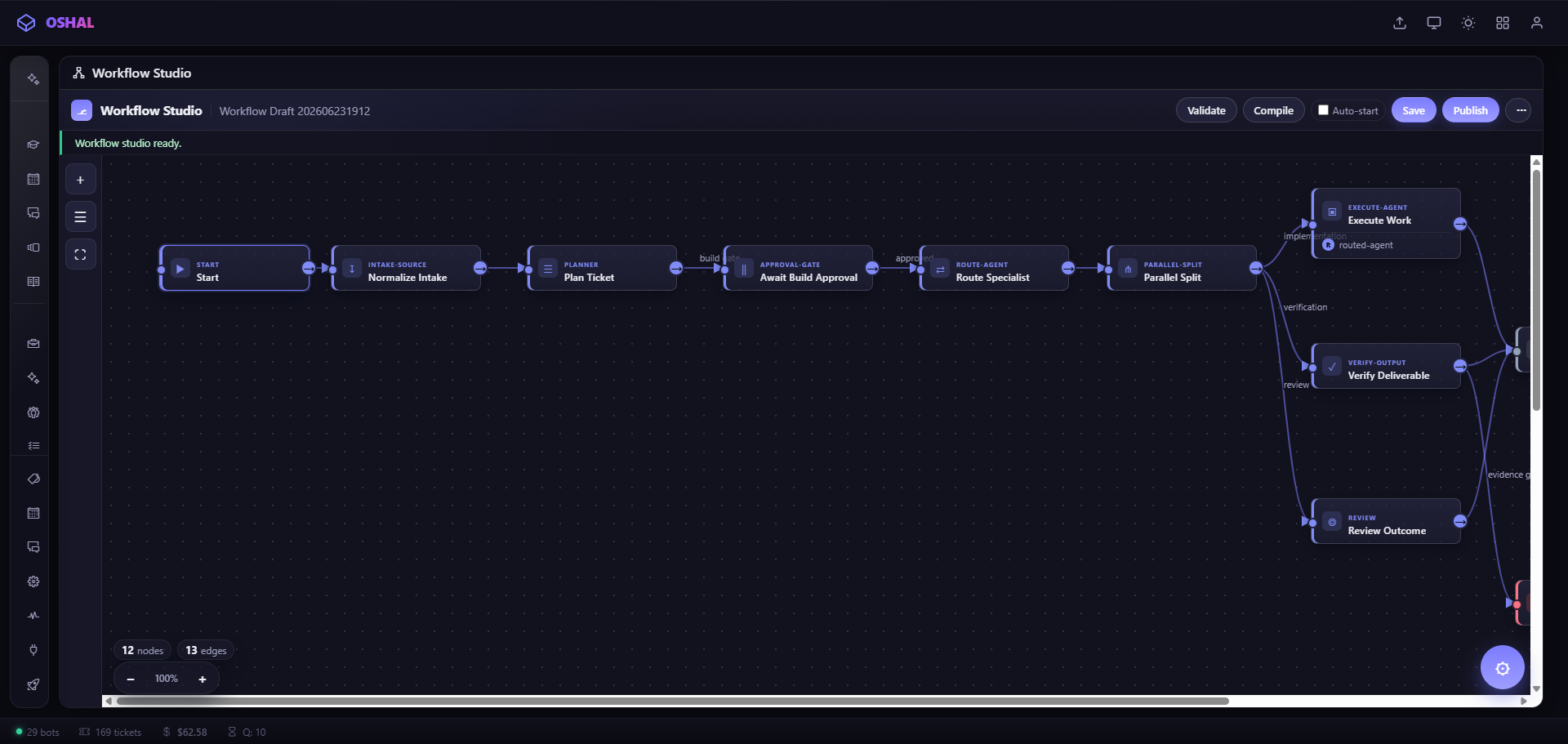Click the Compile button
The width and height of the screenshot is (1568, 744).
point(1273,110)
